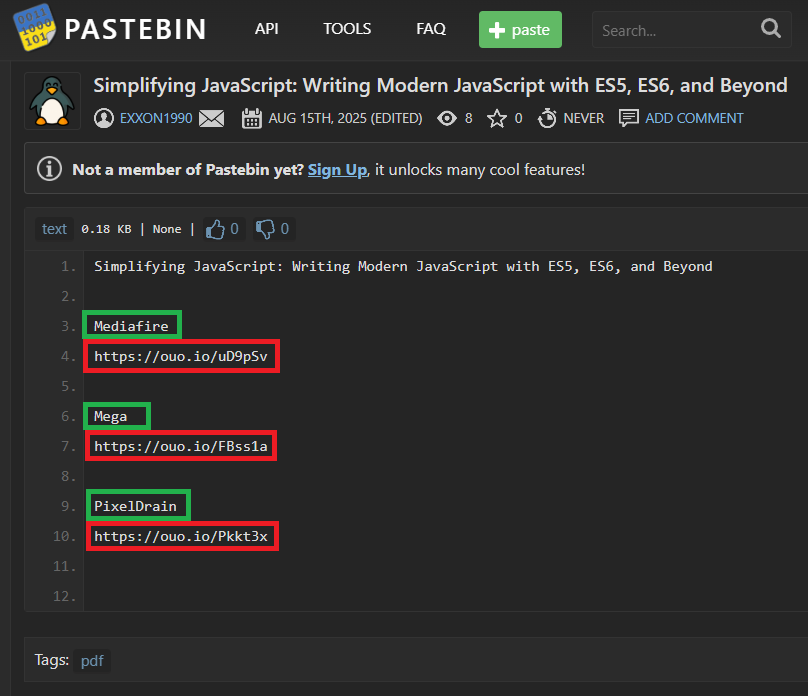This screenshot has width=808, height=696.
Task: Click the thumbs up like icon
Action: (215, 229)
